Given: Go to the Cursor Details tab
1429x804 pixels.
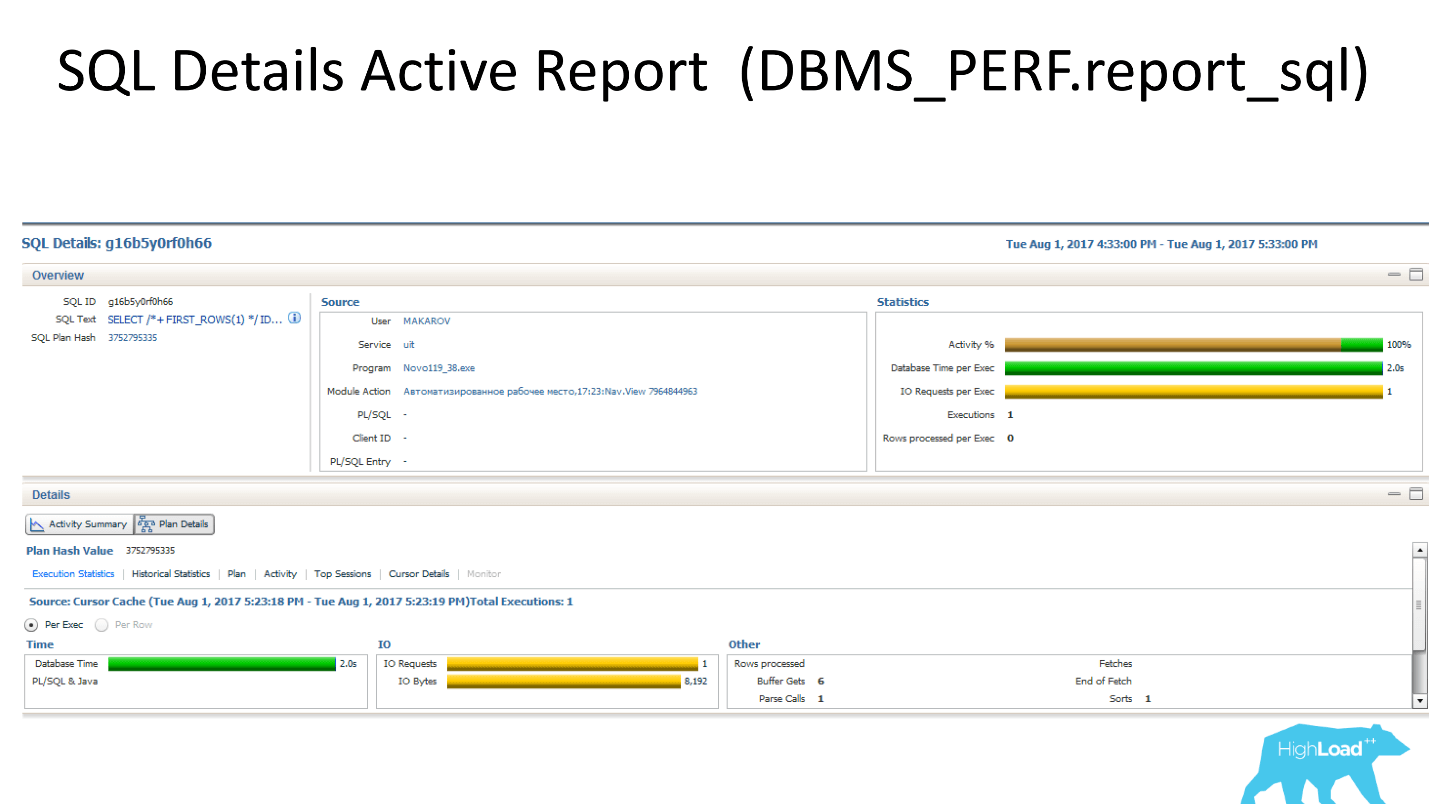Looking at the screenshot, I should [419, 574].
